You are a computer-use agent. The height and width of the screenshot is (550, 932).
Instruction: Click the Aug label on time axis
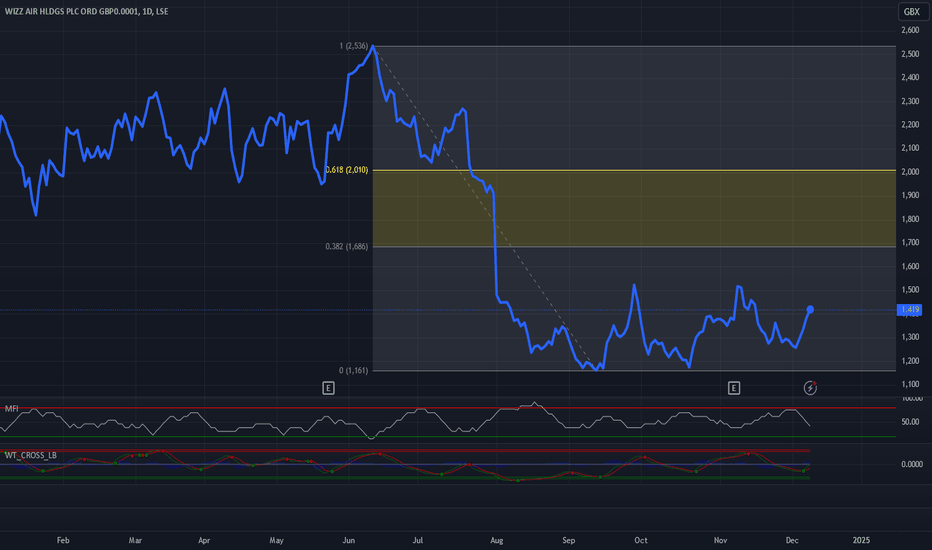point(496,540)
